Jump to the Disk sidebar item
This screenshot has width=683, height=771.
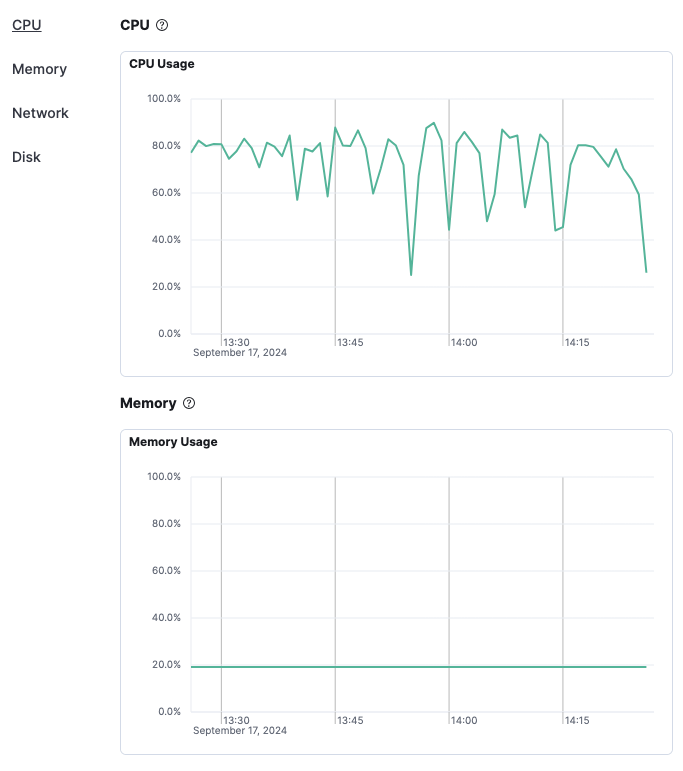[x=26, y=157]
